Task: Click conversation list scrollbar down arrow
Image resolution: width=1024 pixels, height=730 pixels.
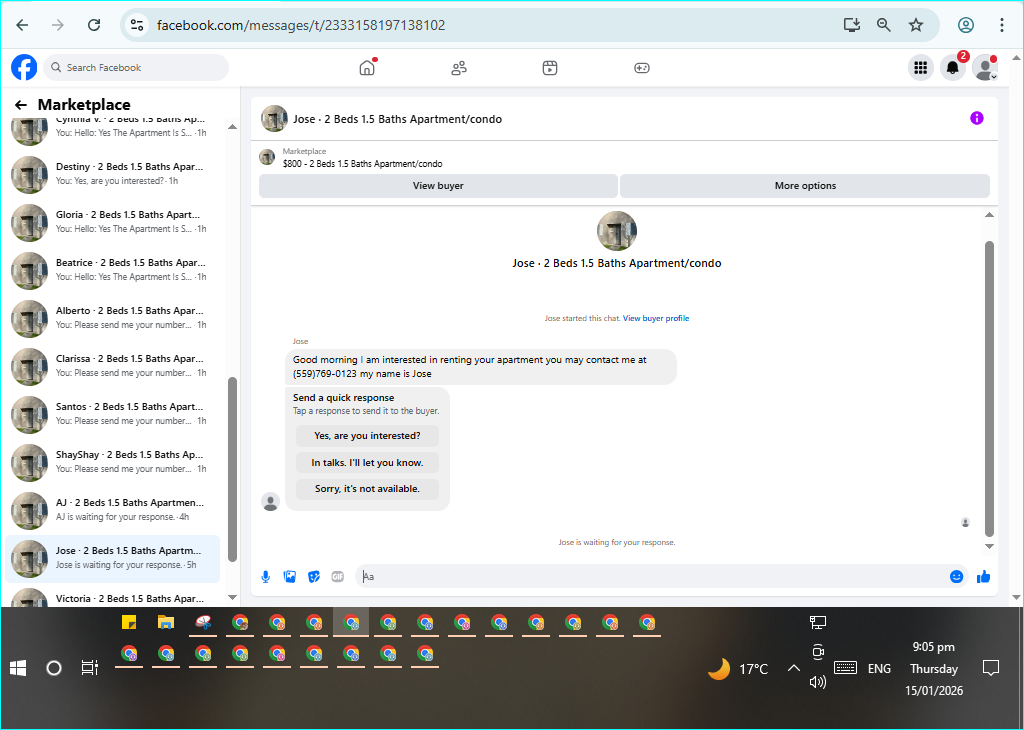Action: tap(232, 597)
